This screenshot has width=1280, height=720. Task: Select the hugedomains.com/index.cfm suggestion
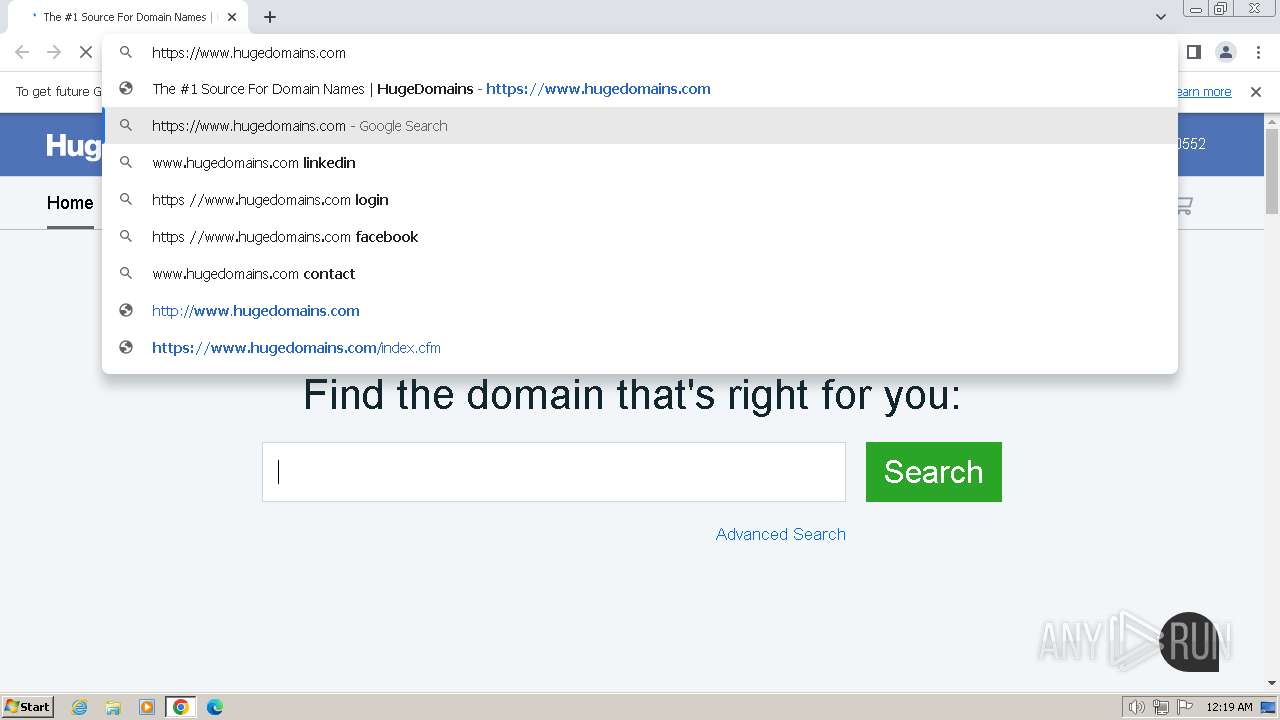(640, 348)
